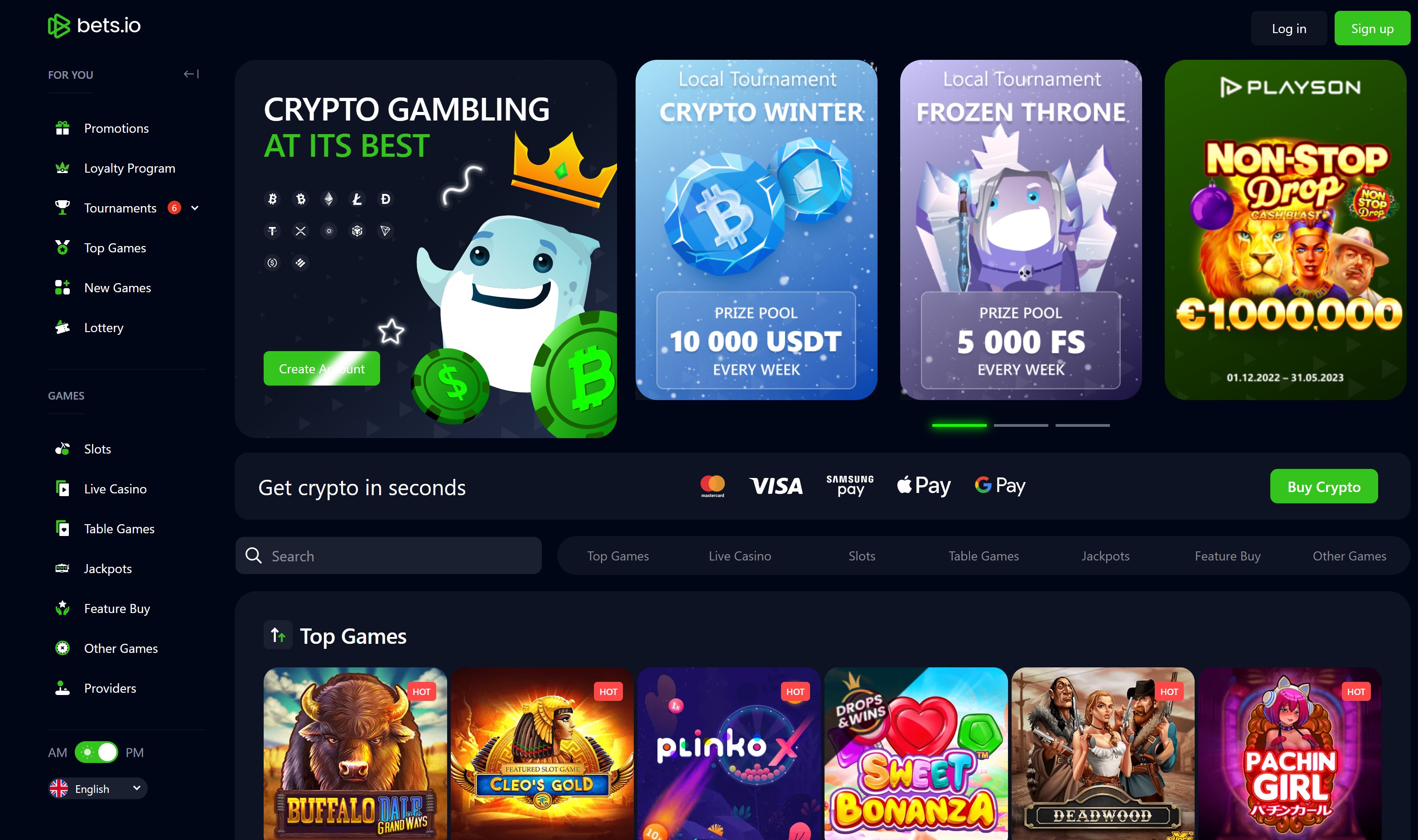Click the Providers joystick icon
1418x840 pixels.
[62, 688]
